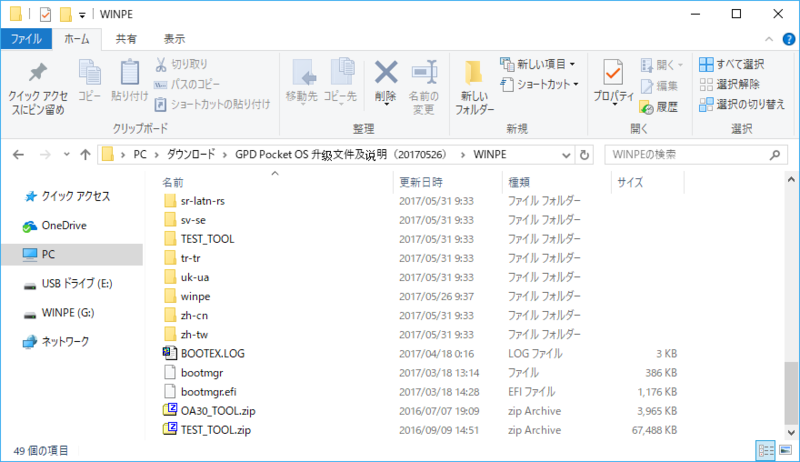Click the 編集 edit command

click(x=659, y=86)
